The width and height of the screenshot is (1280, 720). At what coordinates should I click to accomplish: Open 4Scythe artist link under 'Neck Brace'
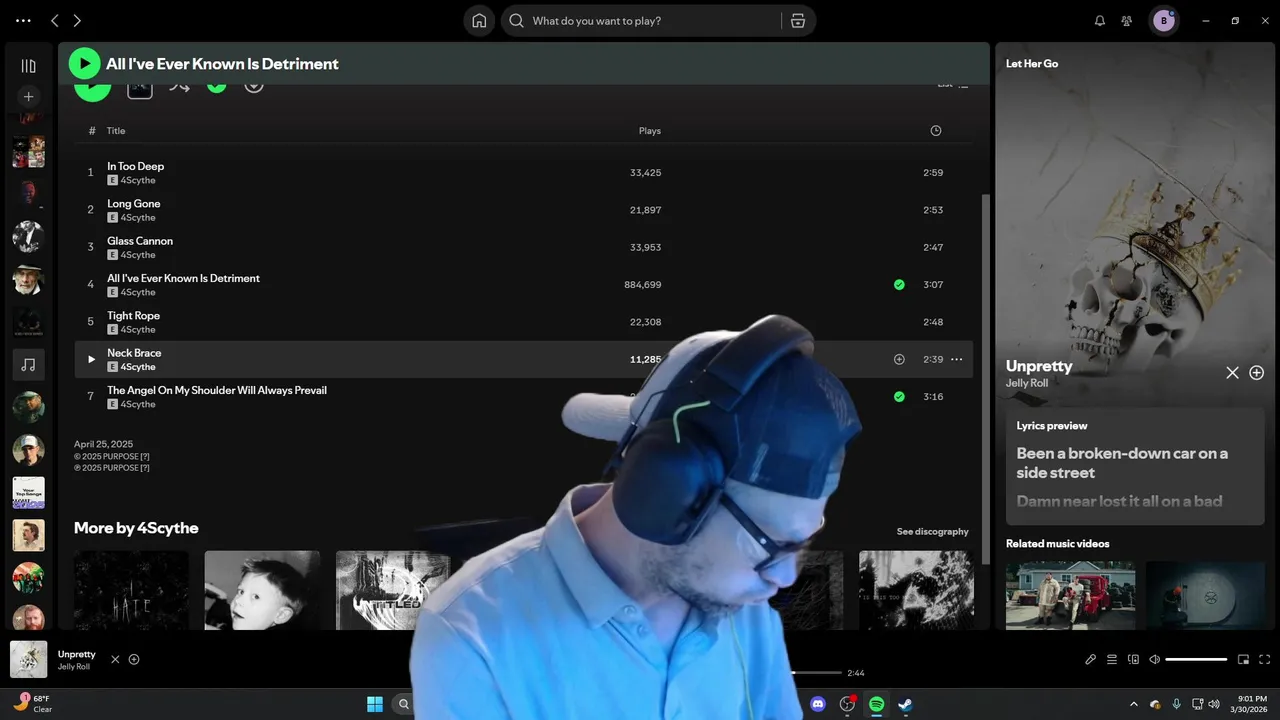[138, 367]
